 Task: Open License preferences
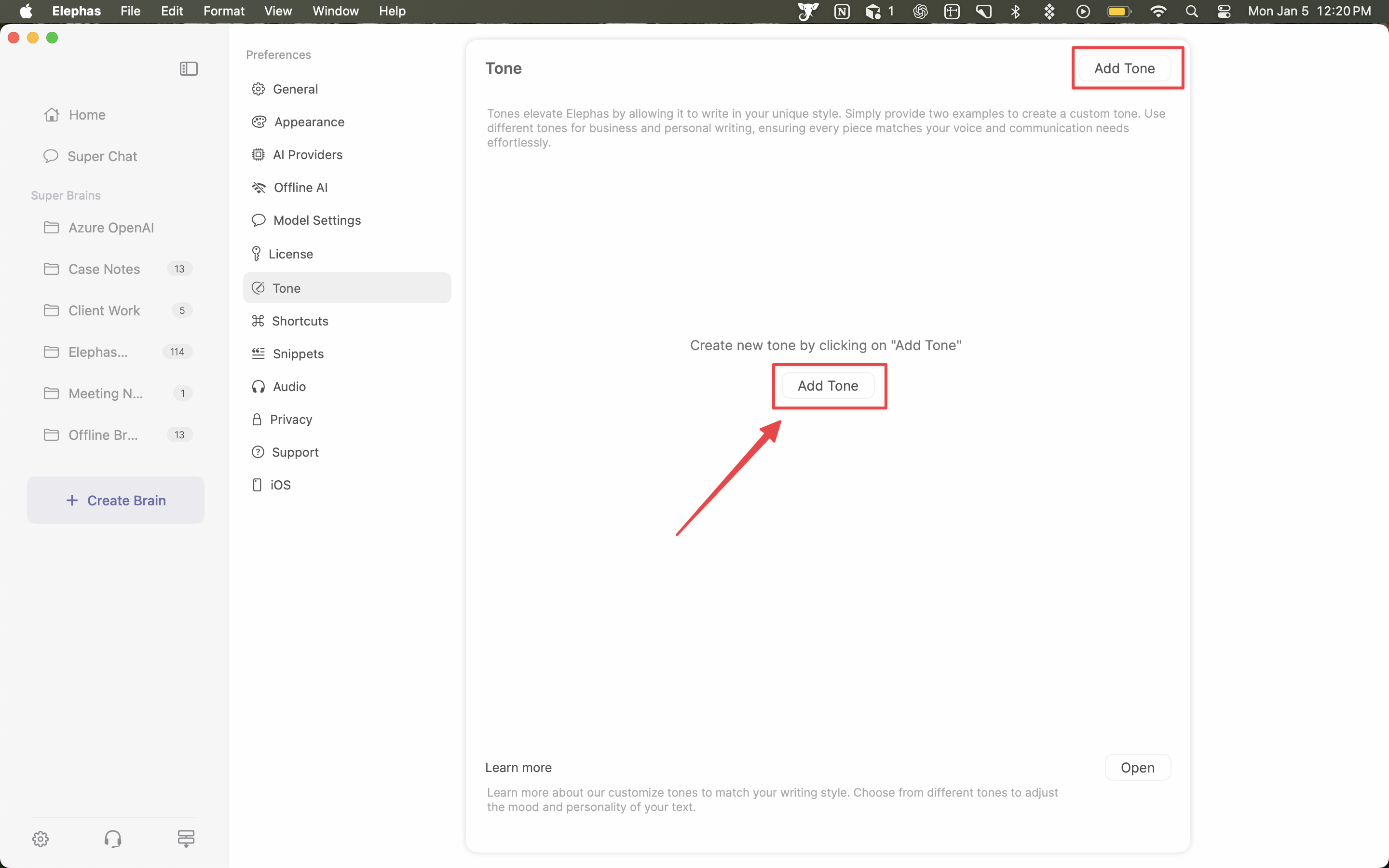tap(347, 254)
